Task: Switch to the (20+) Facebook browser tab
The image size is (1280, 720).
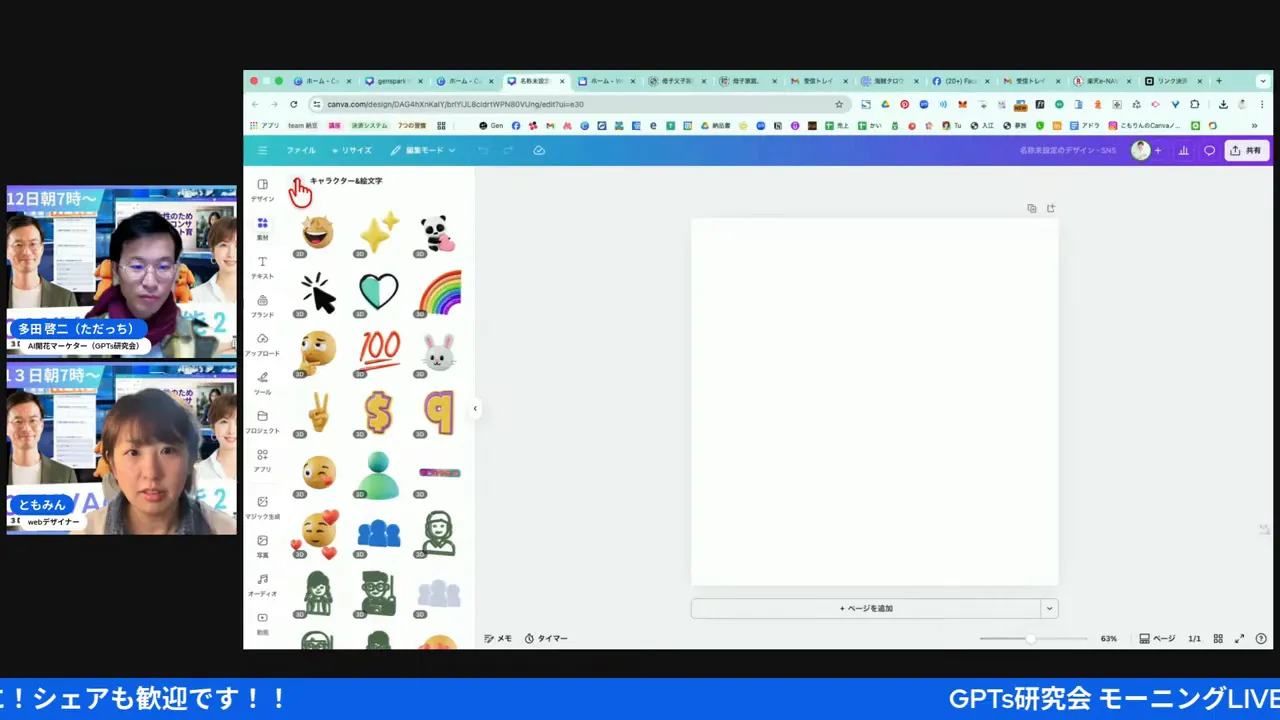Action: (x=961, y=81)
